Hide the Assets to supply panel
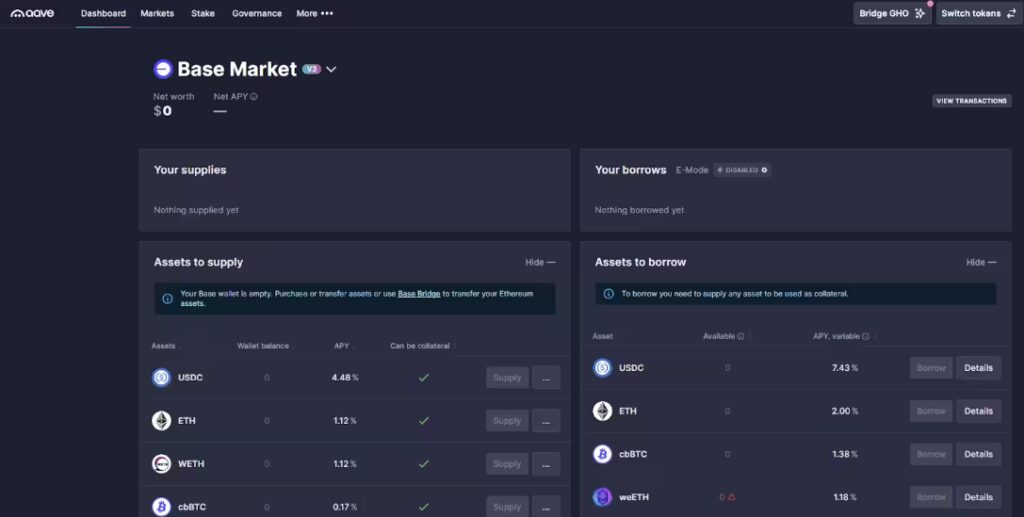This screenshot has height=517, width=1024. click(539, 262)
